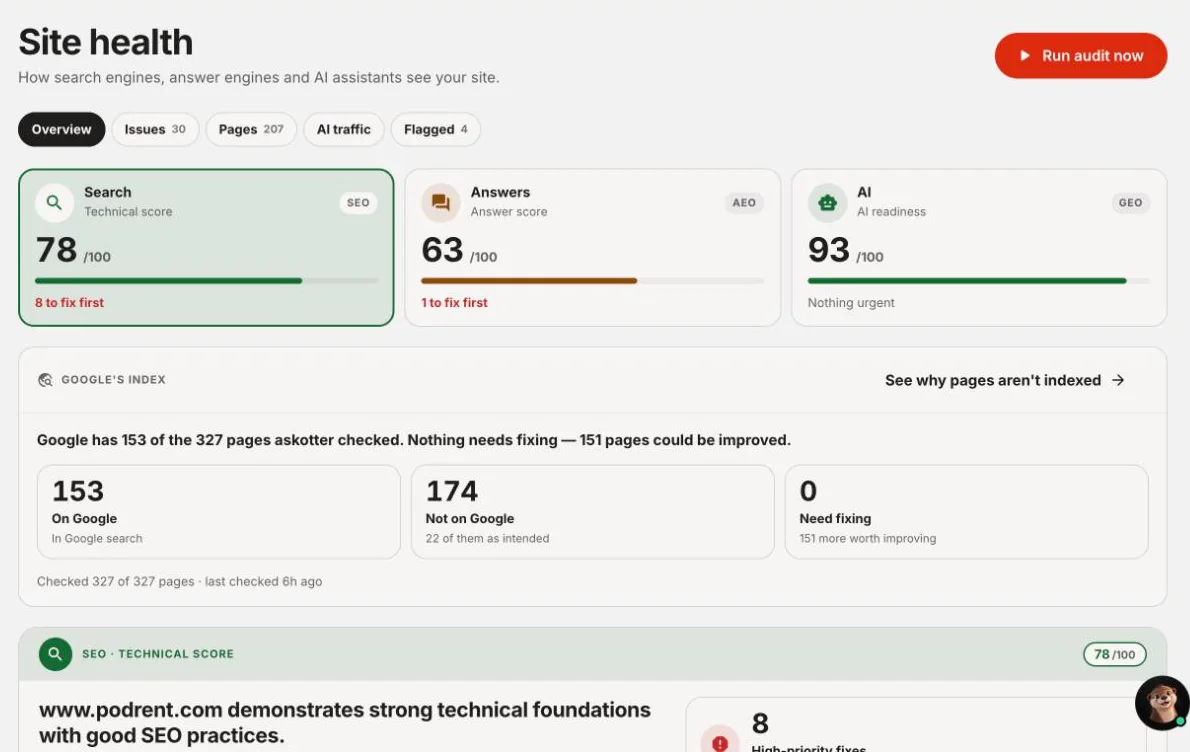Open 'See why pages aren't indexed' link
1190x752 pixels.
point(1004,380)
